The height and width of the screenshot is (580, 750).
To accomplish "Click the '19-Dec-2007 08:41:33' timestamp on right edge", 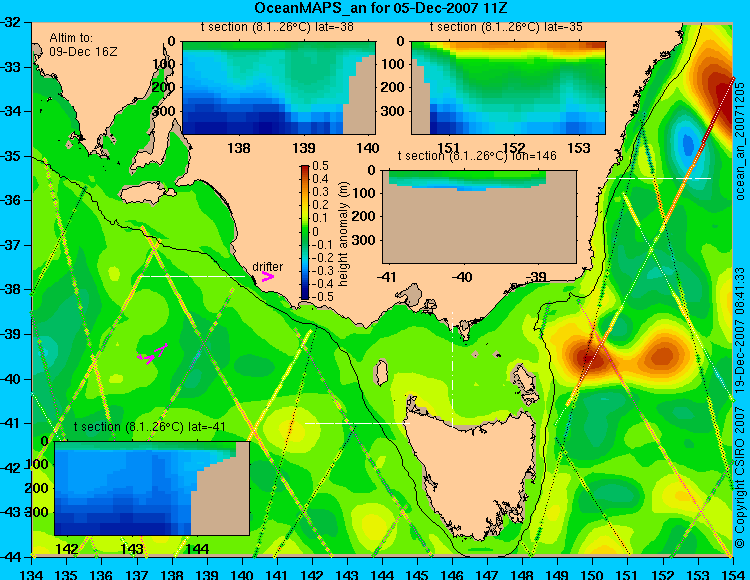I will coord(739,330).
